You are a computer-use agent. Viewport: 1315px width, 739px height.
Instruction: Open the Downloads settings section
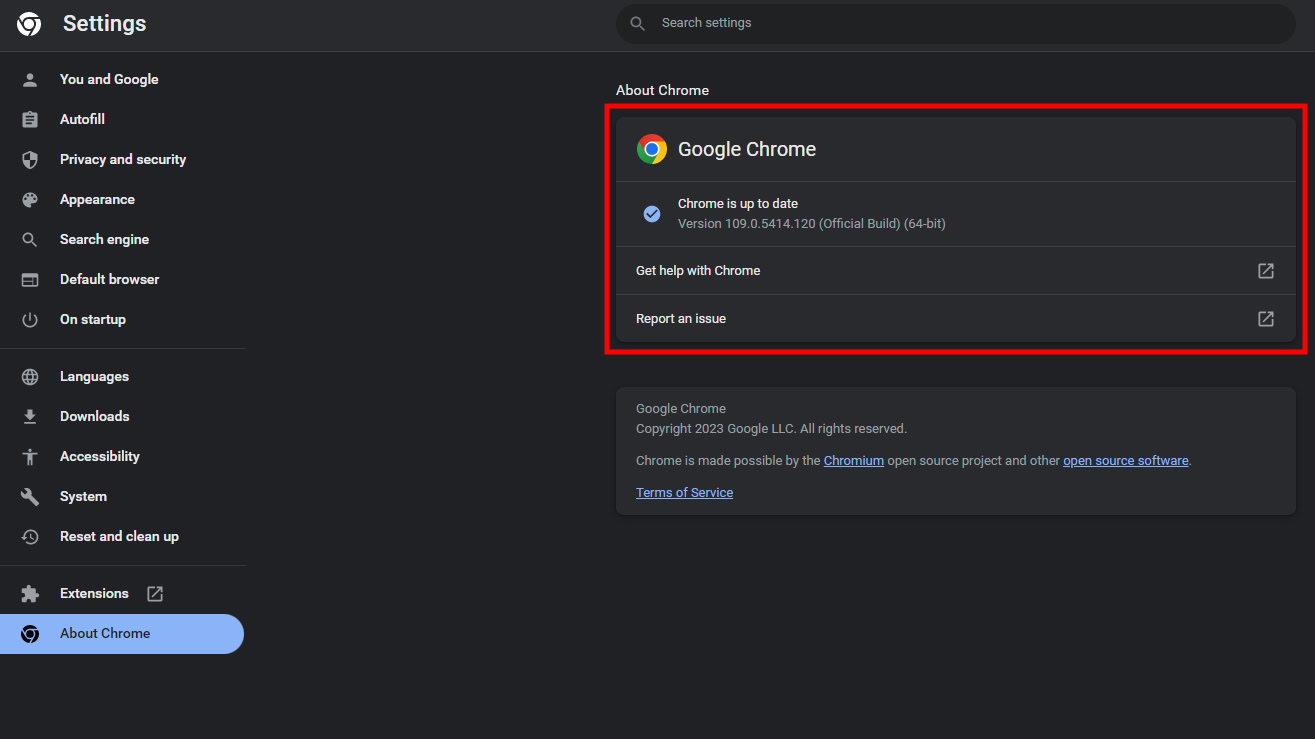pos(94,417)
